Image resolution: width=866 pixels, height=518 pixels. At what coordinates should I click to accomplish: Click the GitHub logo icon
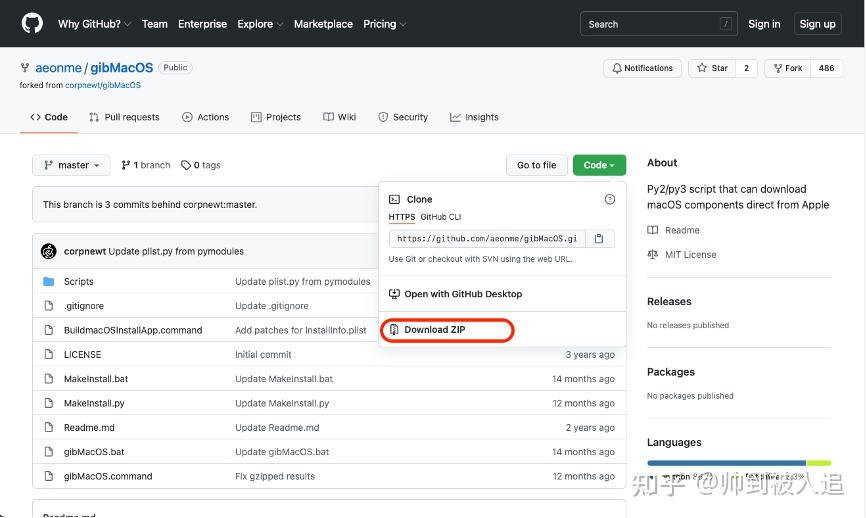tap(32, 23)
